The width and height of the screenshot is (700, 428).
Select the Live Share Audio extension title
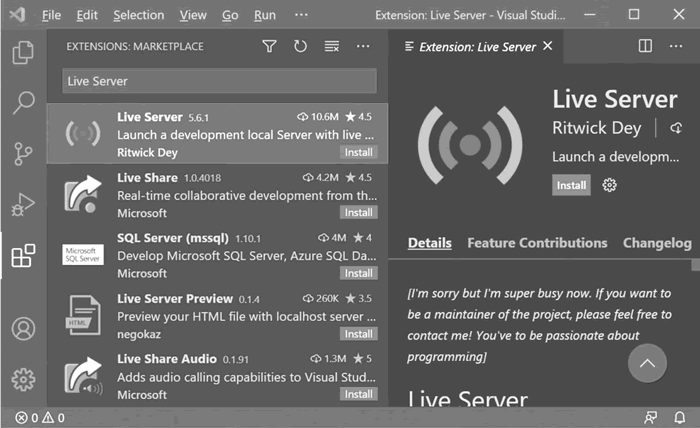click(x=167, y=359)
